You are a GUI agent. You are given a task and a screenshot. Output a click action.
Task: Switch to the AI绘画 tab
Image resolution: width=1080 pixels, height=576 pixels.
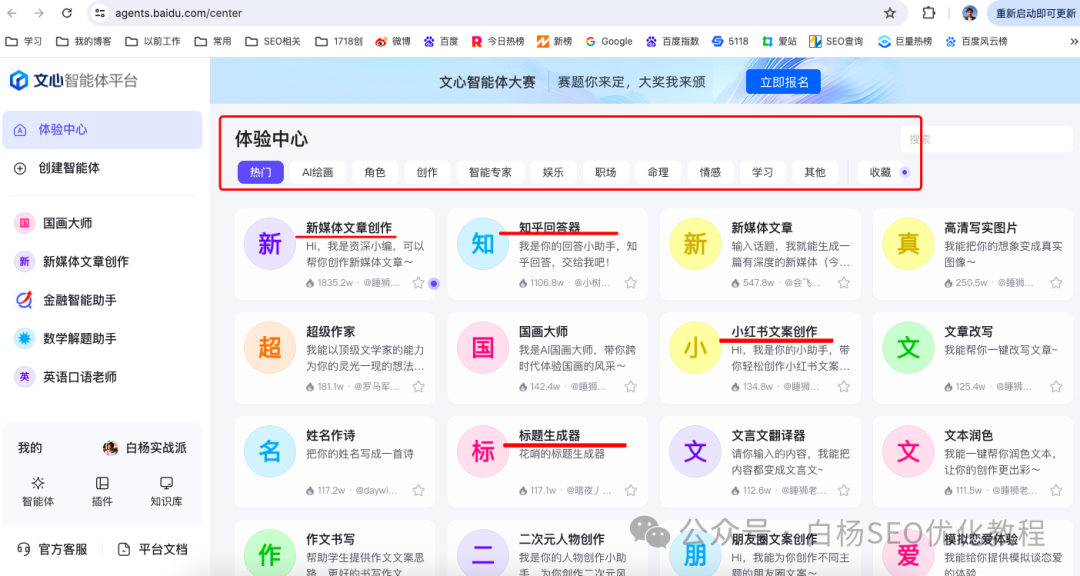point(318,172)
